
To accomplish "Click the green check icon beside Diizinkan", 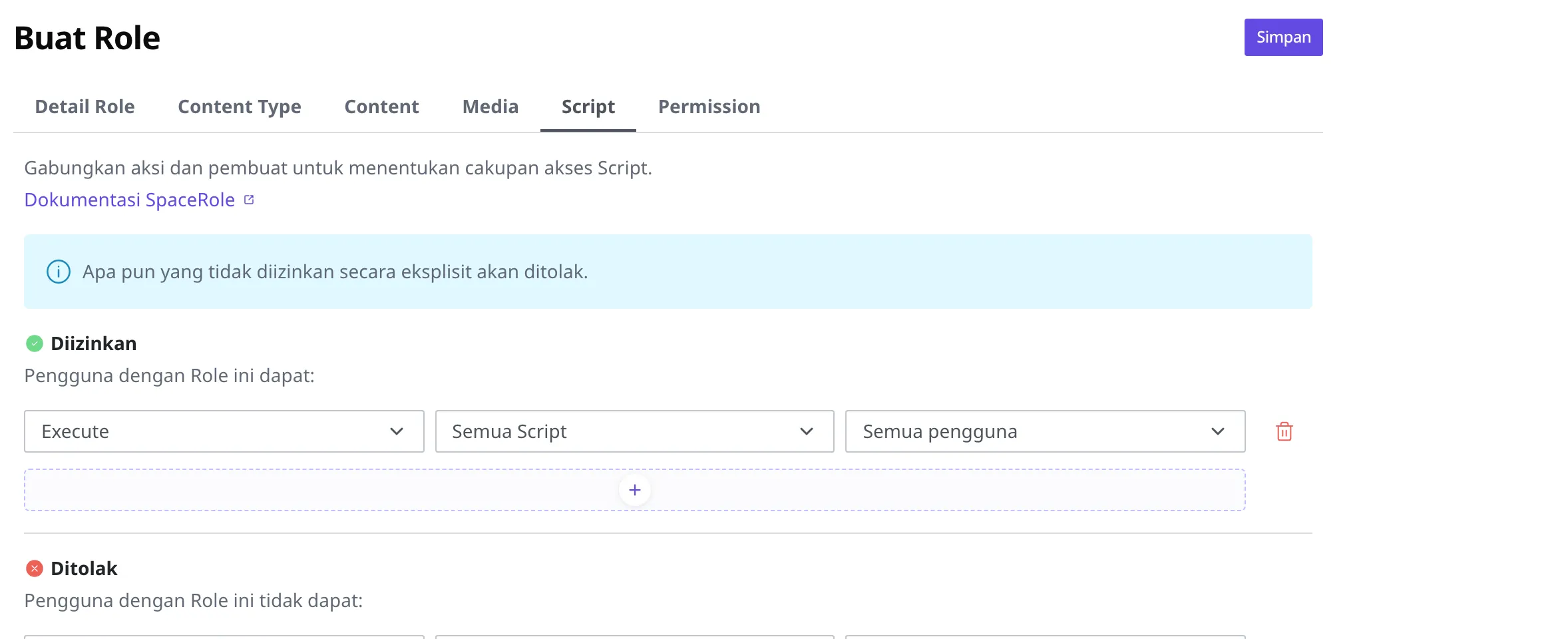I will point(35,343).
